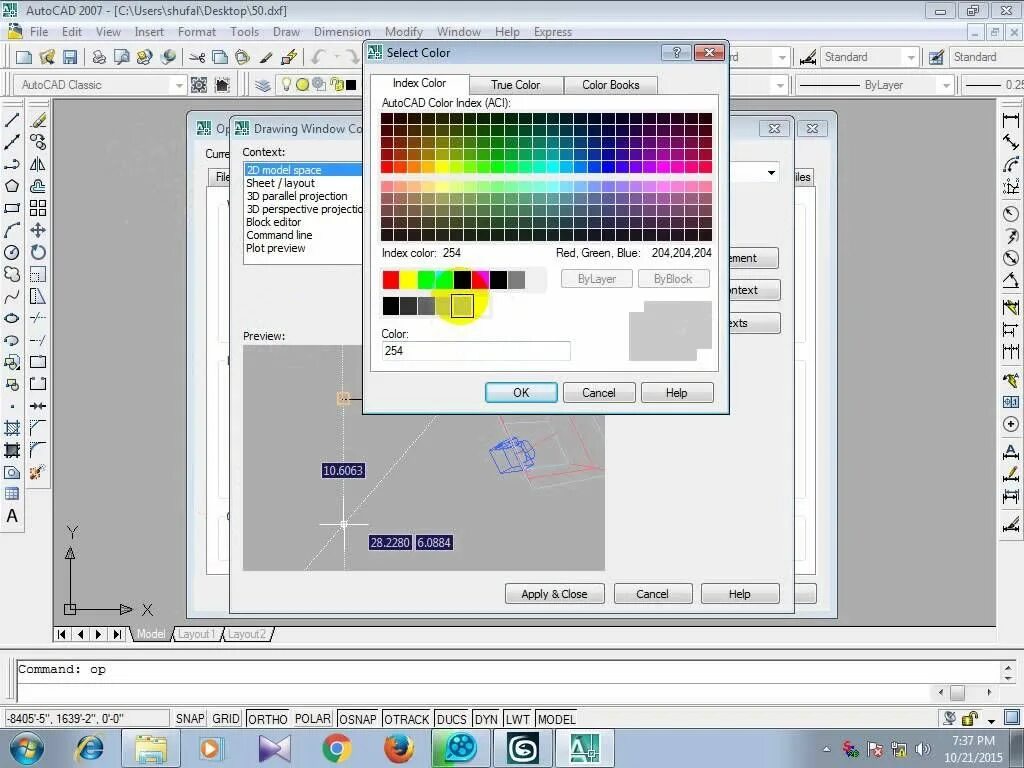Toggle ORTHO mode in the status bar
The height and width of the screenshot is (768, 1024).
[268, 719]
